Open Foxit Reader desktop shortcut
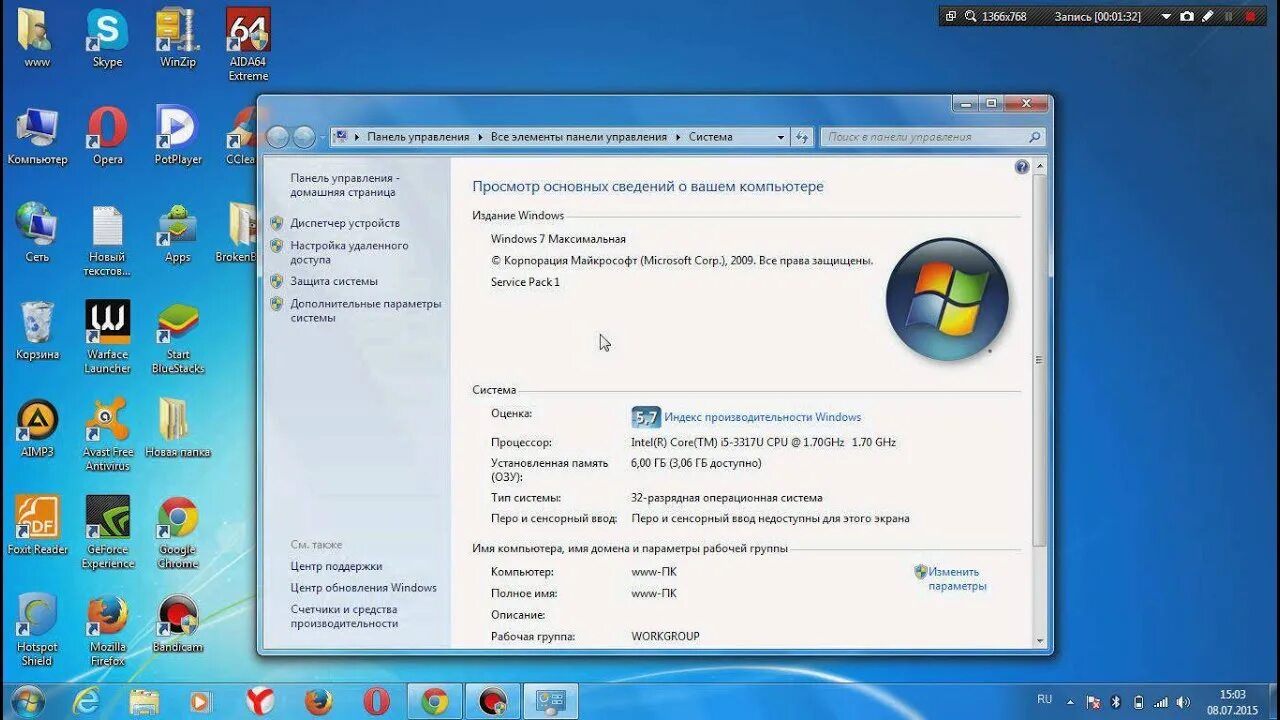Viewport: 1280px width, 720px height. coord(37,525)
